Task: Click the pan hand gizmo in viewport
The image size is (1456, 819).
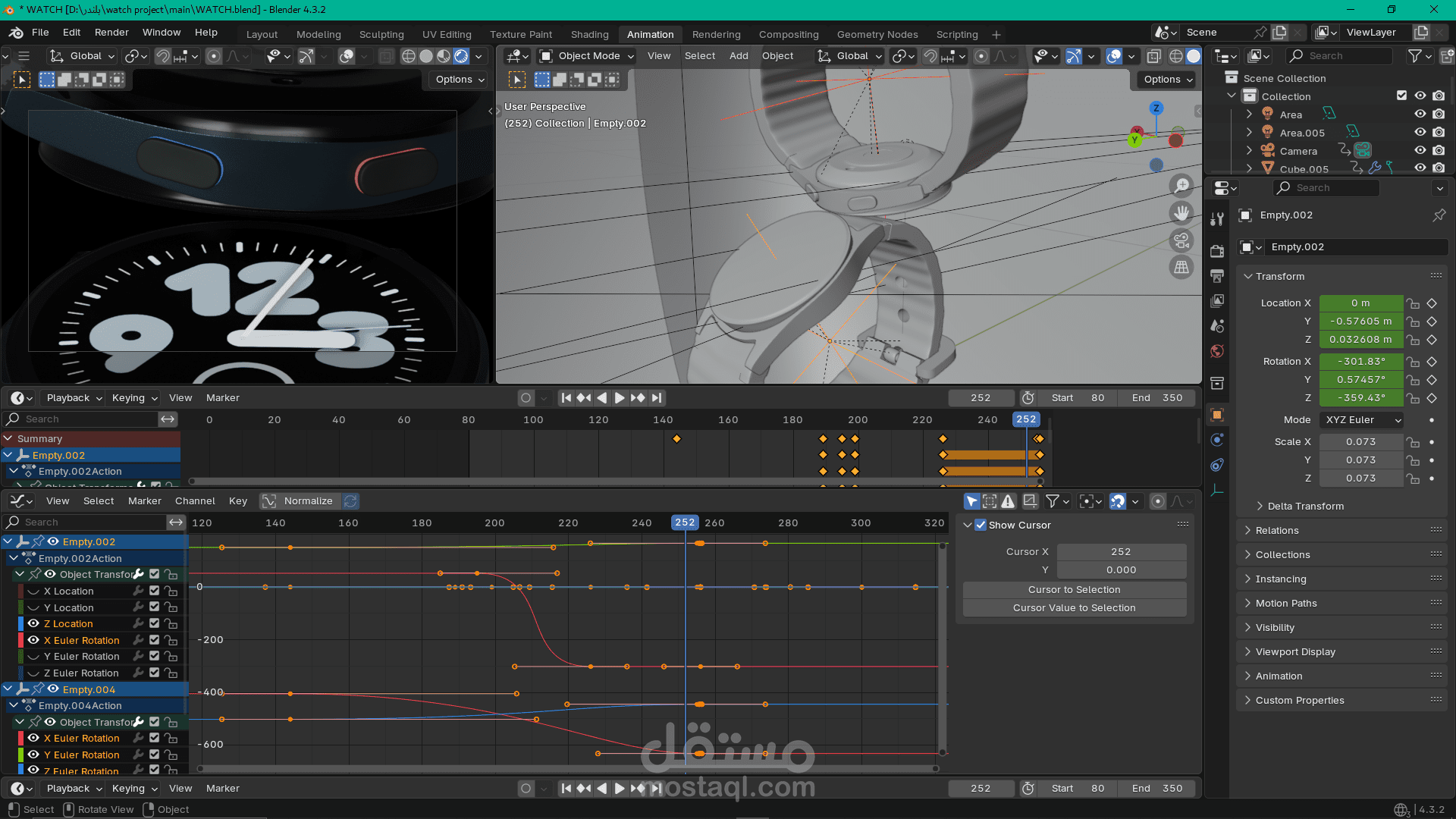Action: (x=1181, y=213)
